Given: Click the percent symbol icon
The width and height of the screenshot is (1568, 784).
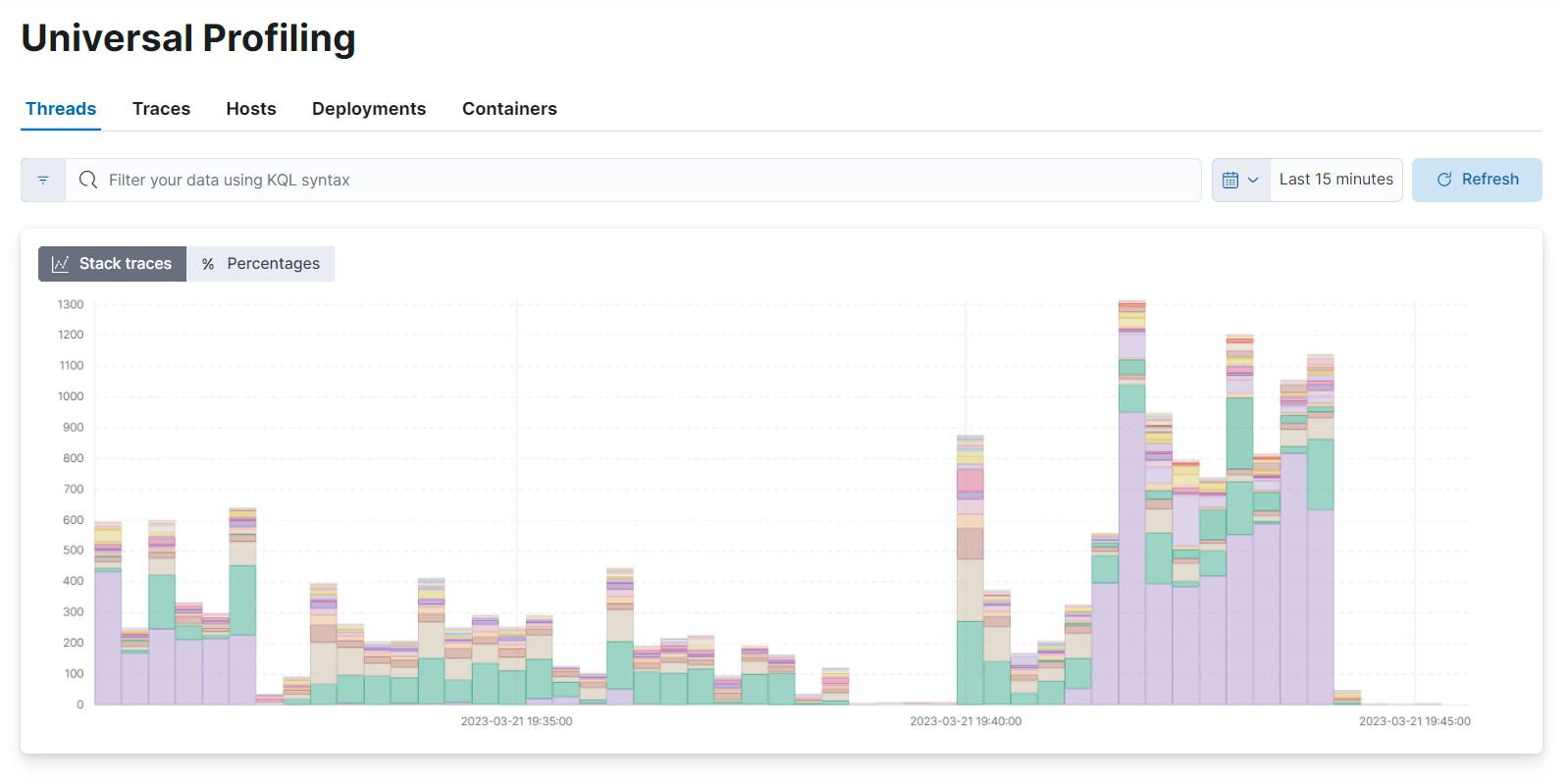Looking at the screenshot, I should pos(208,264).
